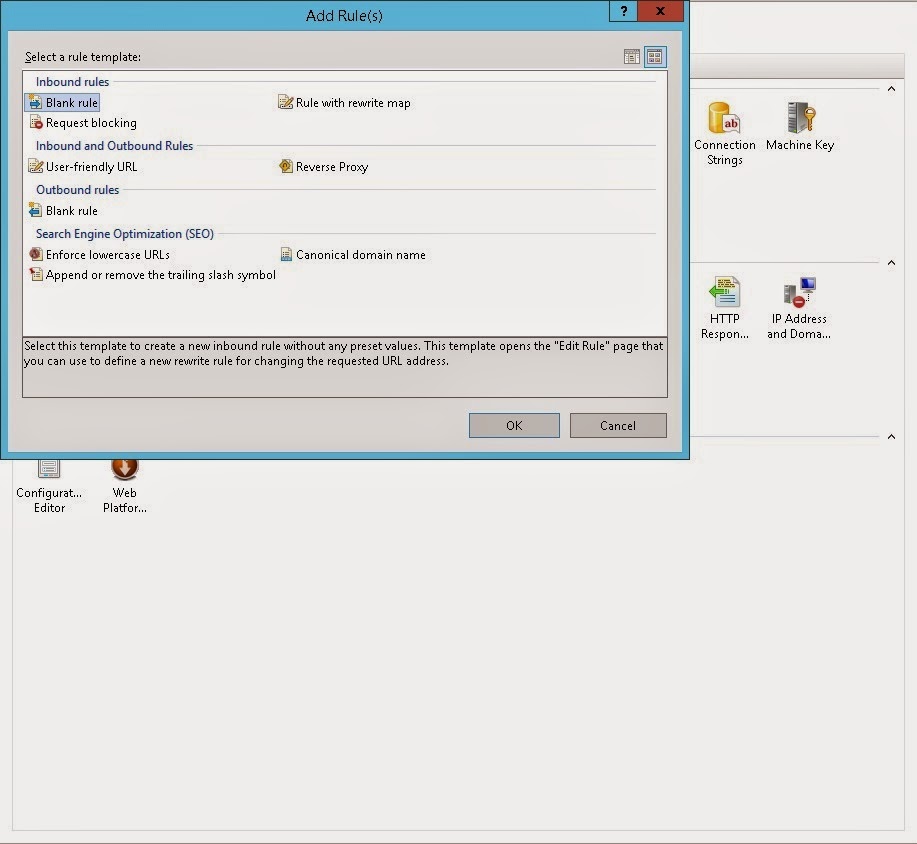Viewport: 917px width, 844px height.
Task: Collapse the group containing HTTP Response Headers
Action: tap(891, 263)
